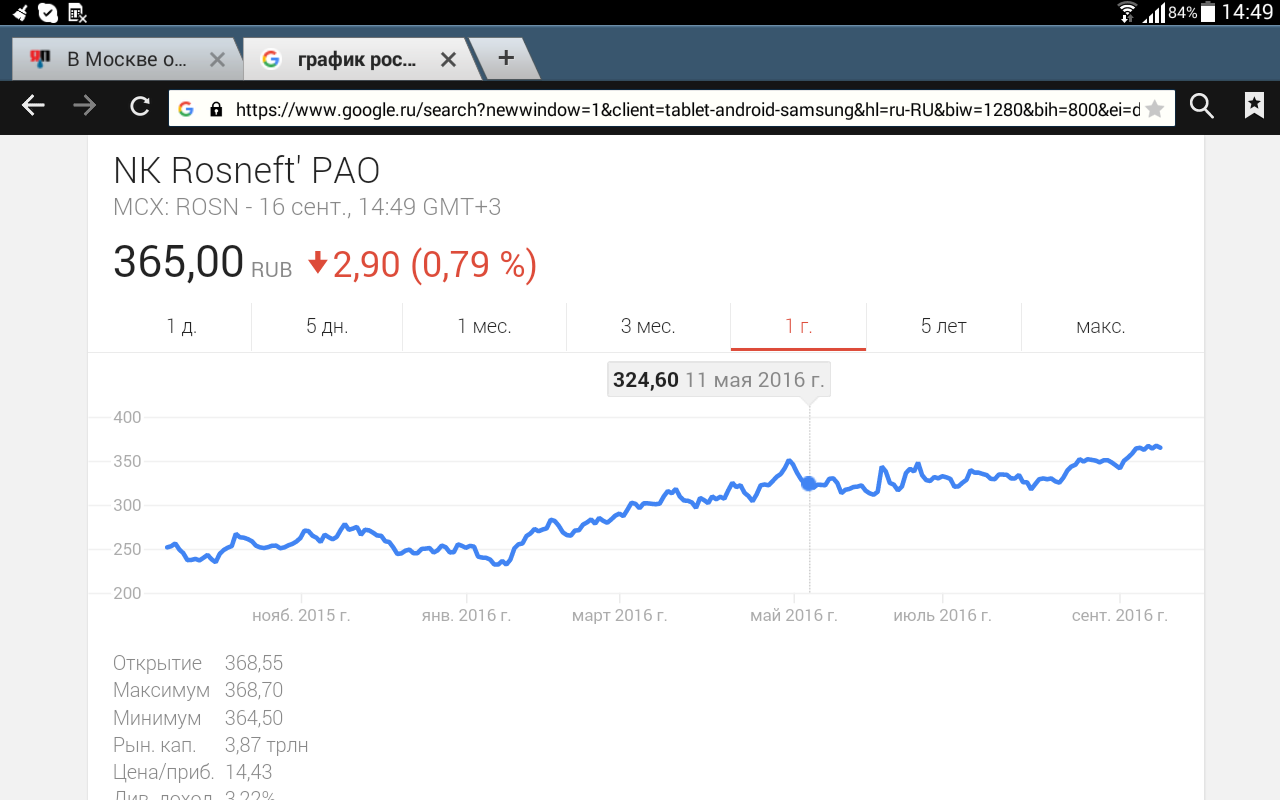This screenshot has width=1280, height=800.
Task: Open browser search with magnifier icon
Action: [x=1202, y=107]
